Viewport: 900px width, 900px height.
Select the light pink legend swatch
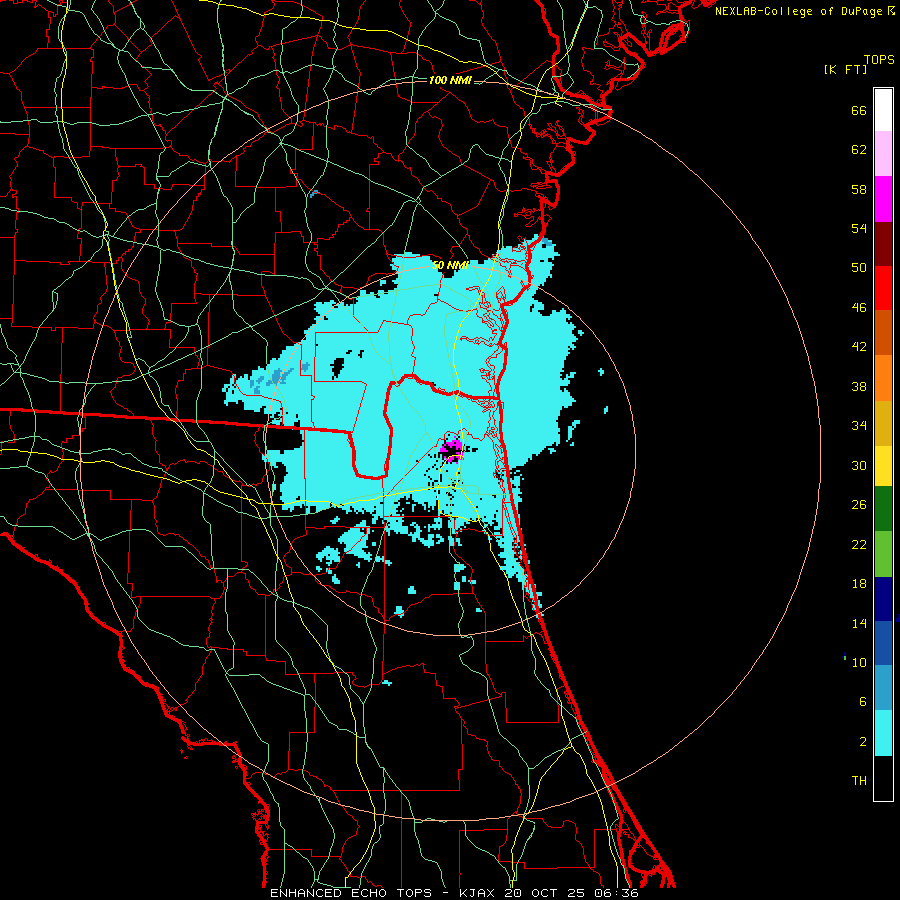883,153
